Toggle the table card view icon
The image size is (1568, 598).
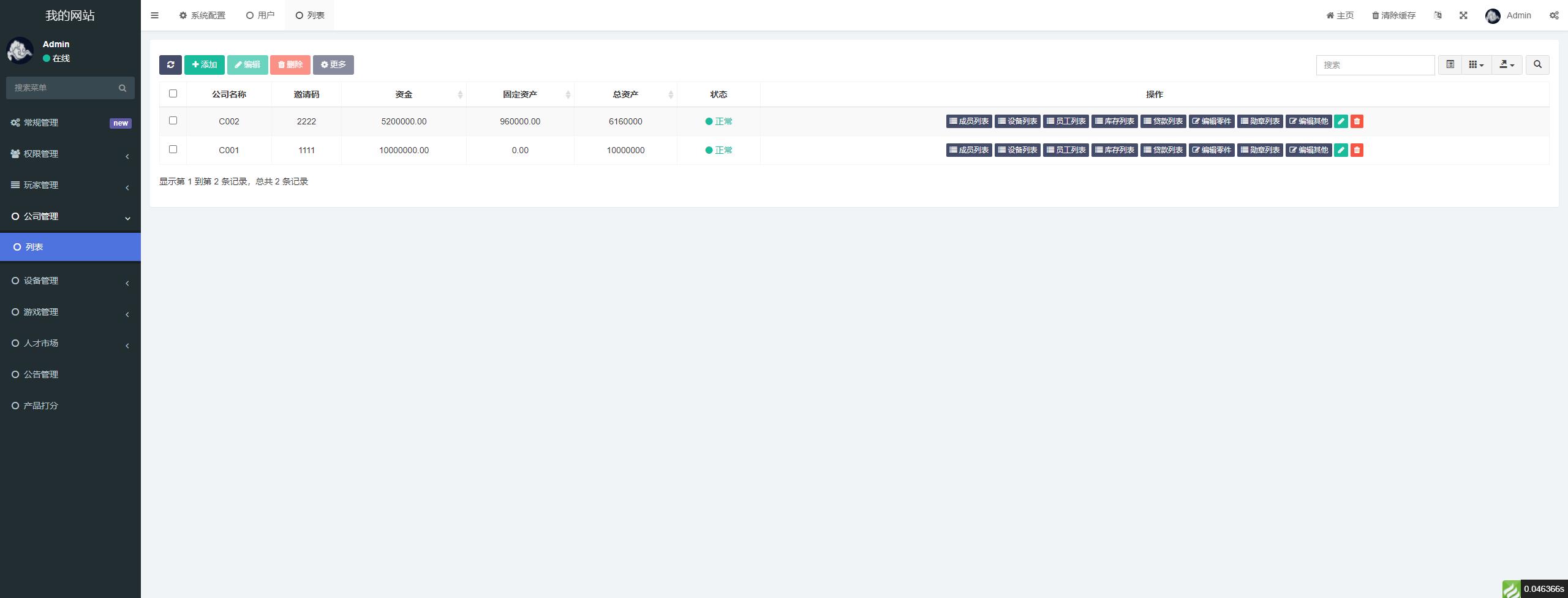coord(1450,65)
